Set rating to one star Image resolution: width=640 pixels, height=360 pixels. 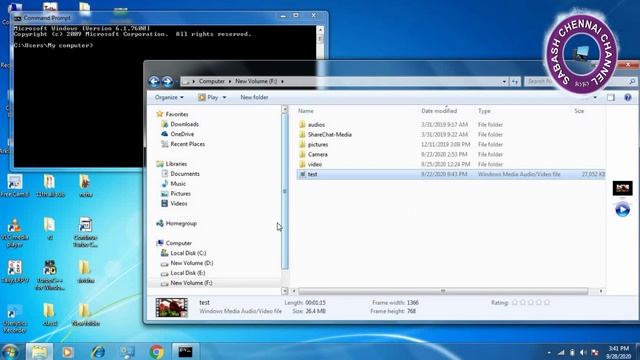[x=515, y=302]
